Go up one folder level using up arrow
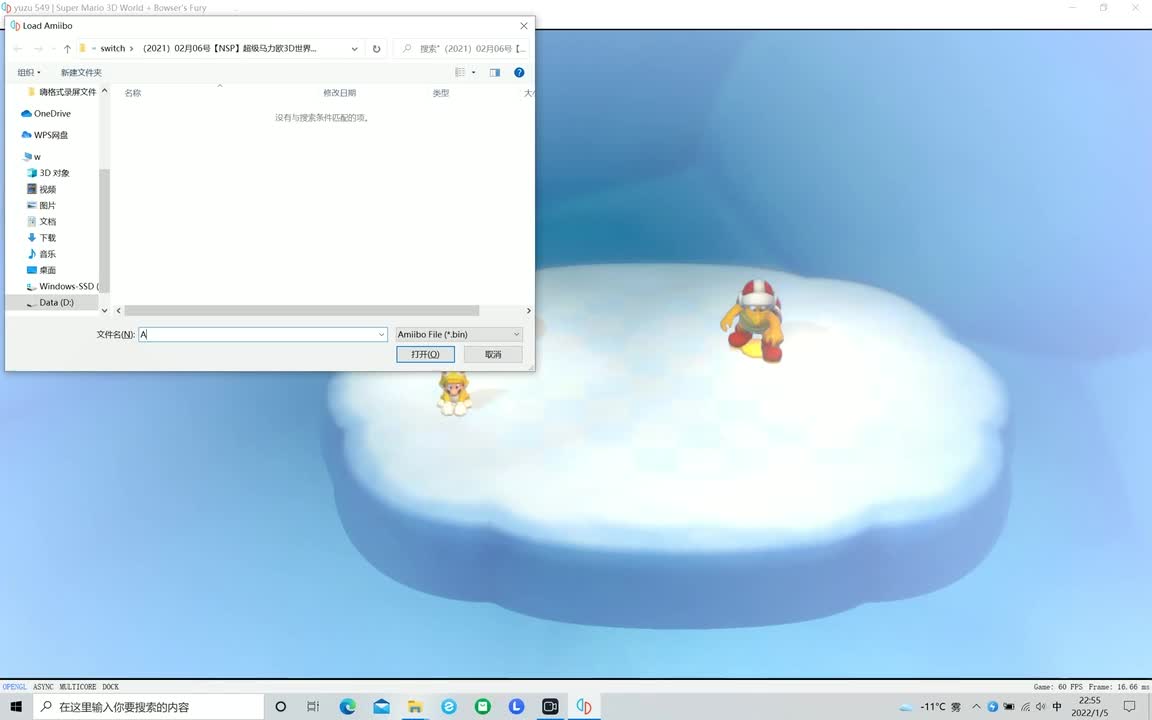1152x720 pixels. [x=67, y=48]
